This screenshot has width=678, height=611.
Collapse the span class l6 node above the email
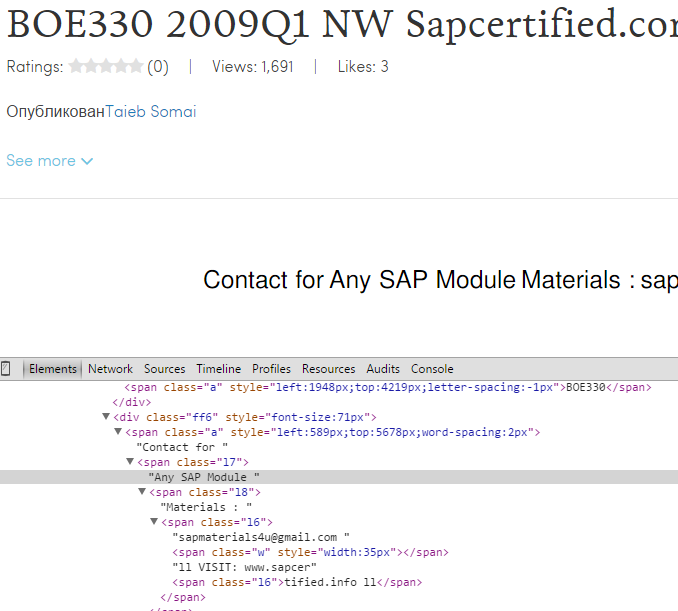click(154, 521)
